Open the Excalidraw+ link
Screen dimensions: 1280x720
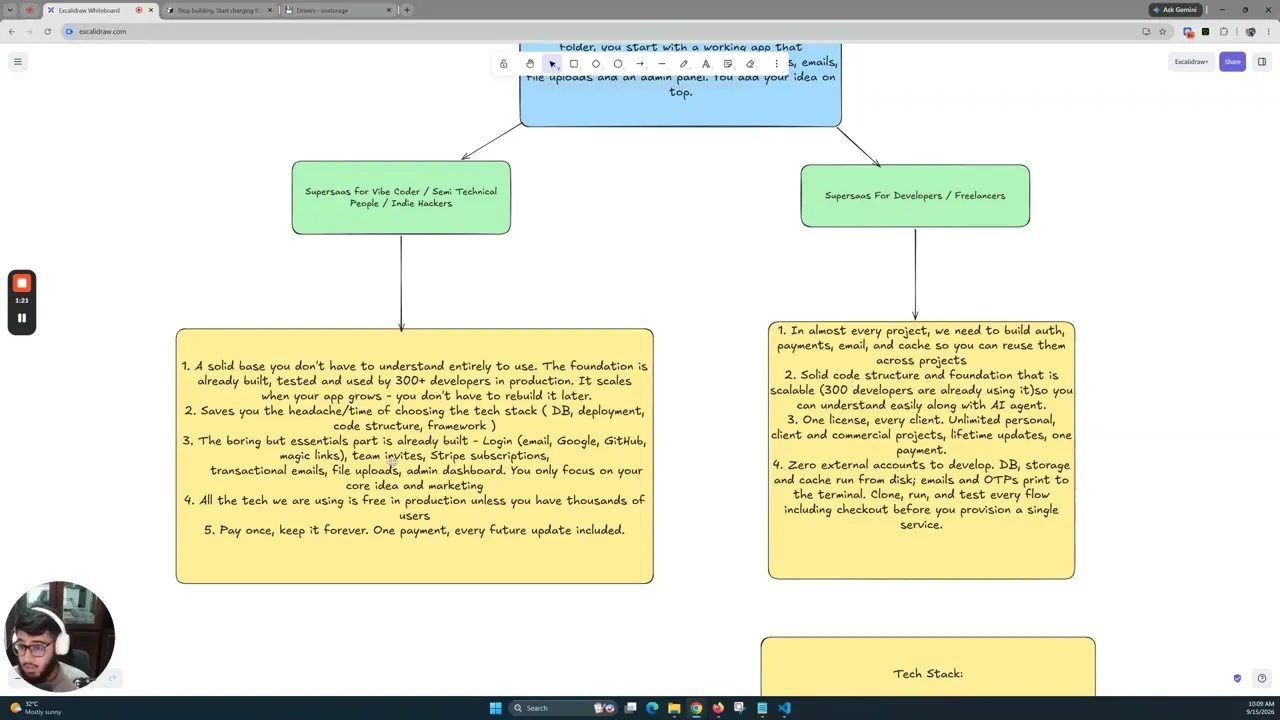pyautogui.click(x=1191, y=62)
